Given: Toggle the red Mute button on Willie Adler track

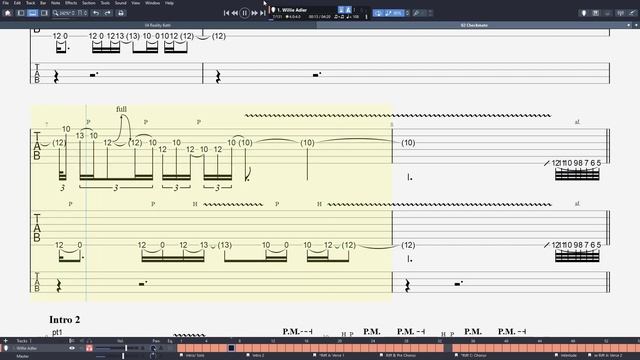Looking at the screenshot, I should point(89,348).
